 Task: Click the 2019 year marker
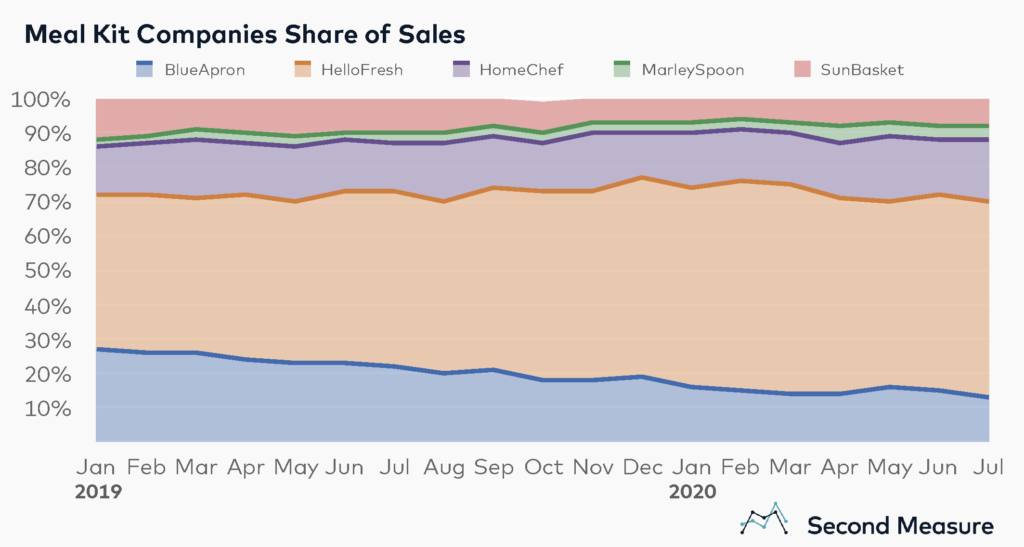[x=99, y=491]
